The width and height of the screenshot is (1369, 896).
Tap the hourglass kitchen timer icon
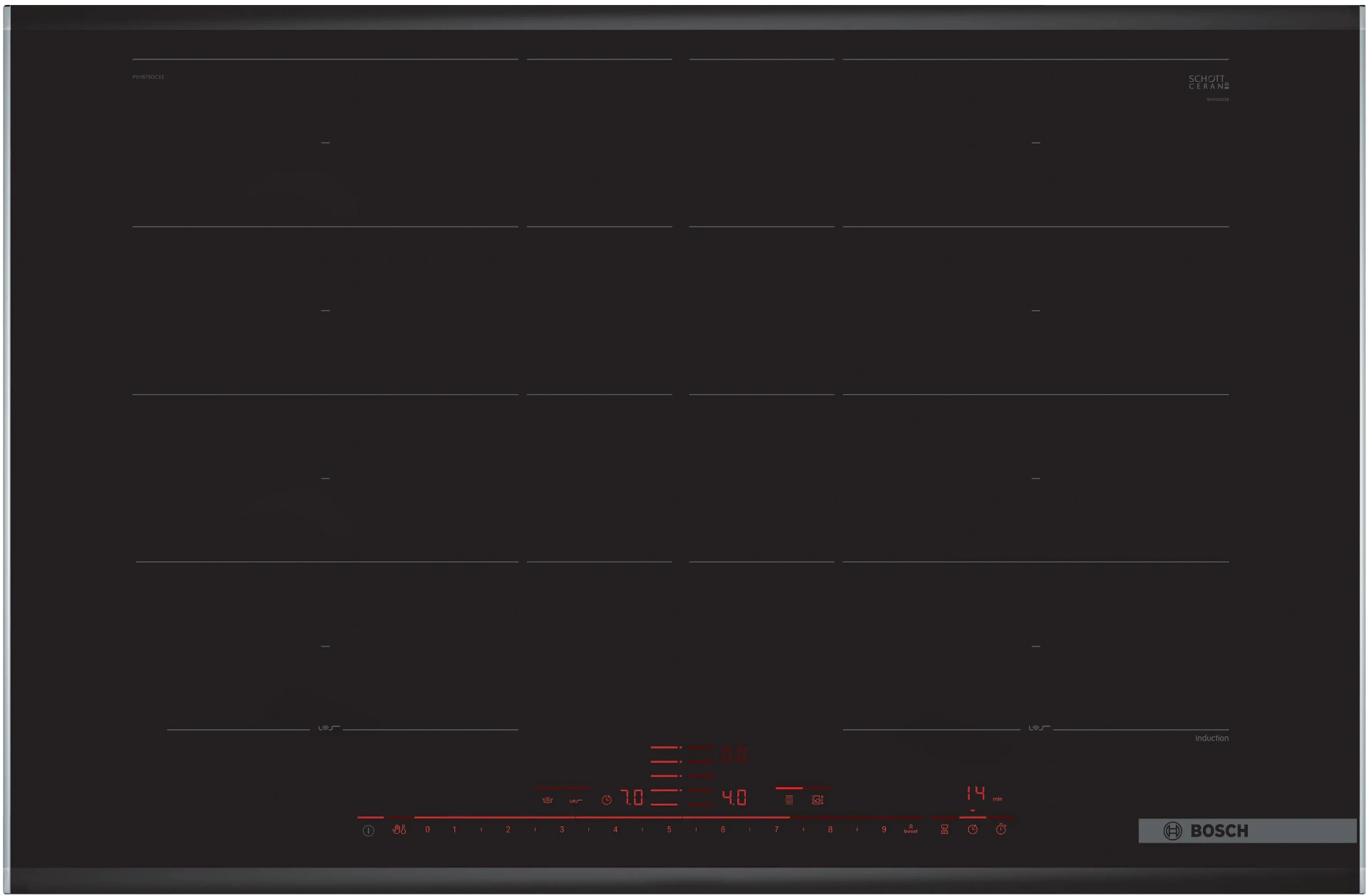coord(945,830)
